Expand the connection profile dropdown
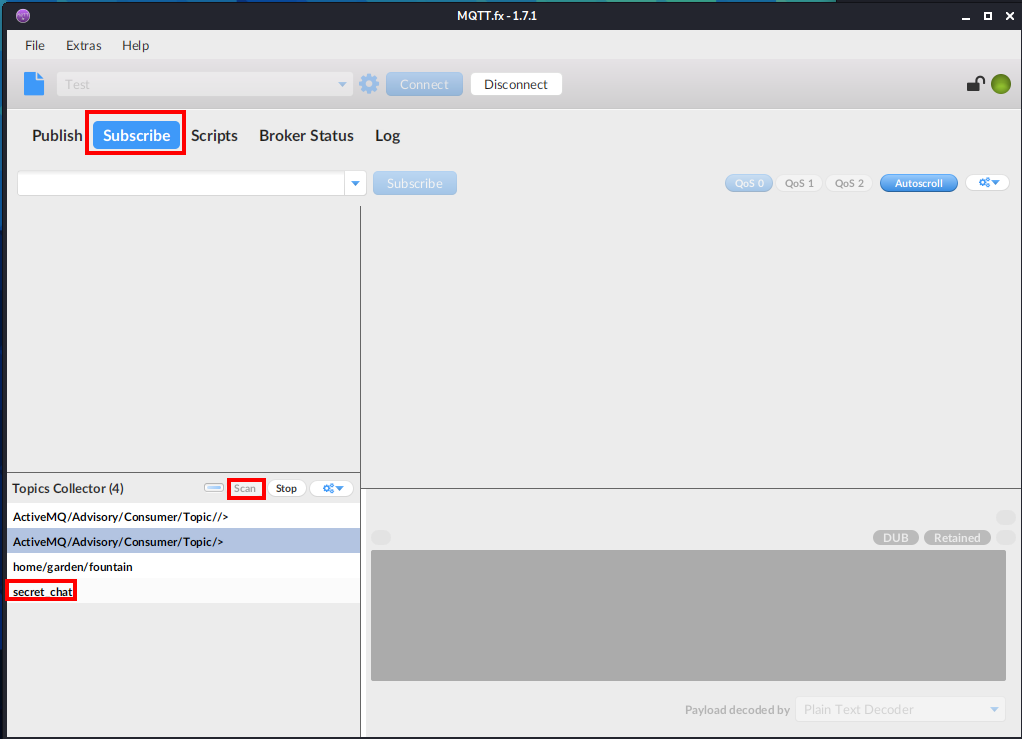The image size is (1022, 739). [341, 83]
